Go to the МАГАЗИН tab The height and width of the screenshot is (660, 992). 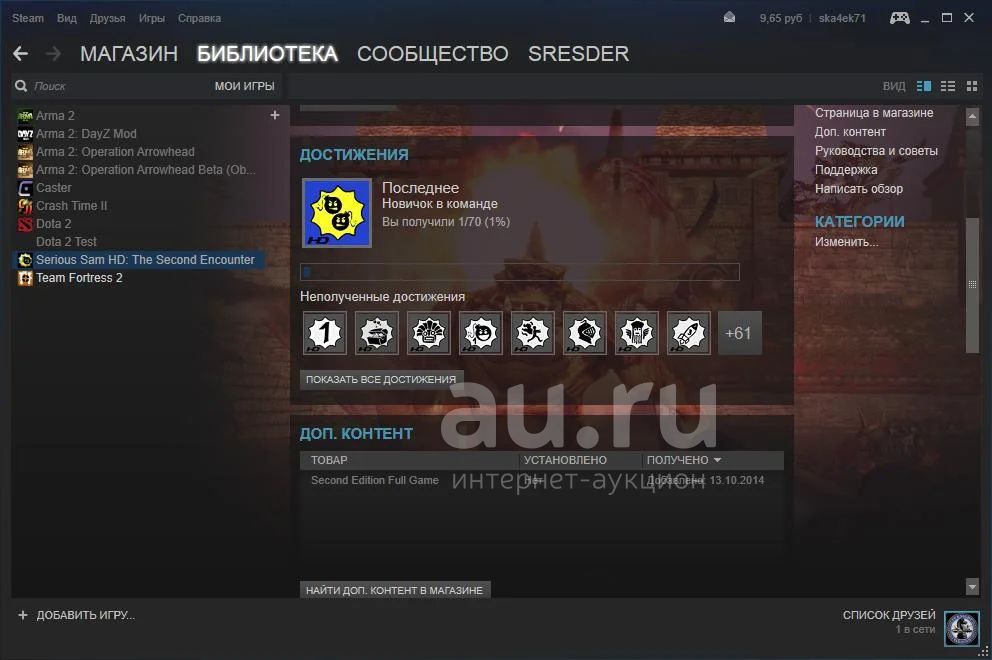click(129, 54)
